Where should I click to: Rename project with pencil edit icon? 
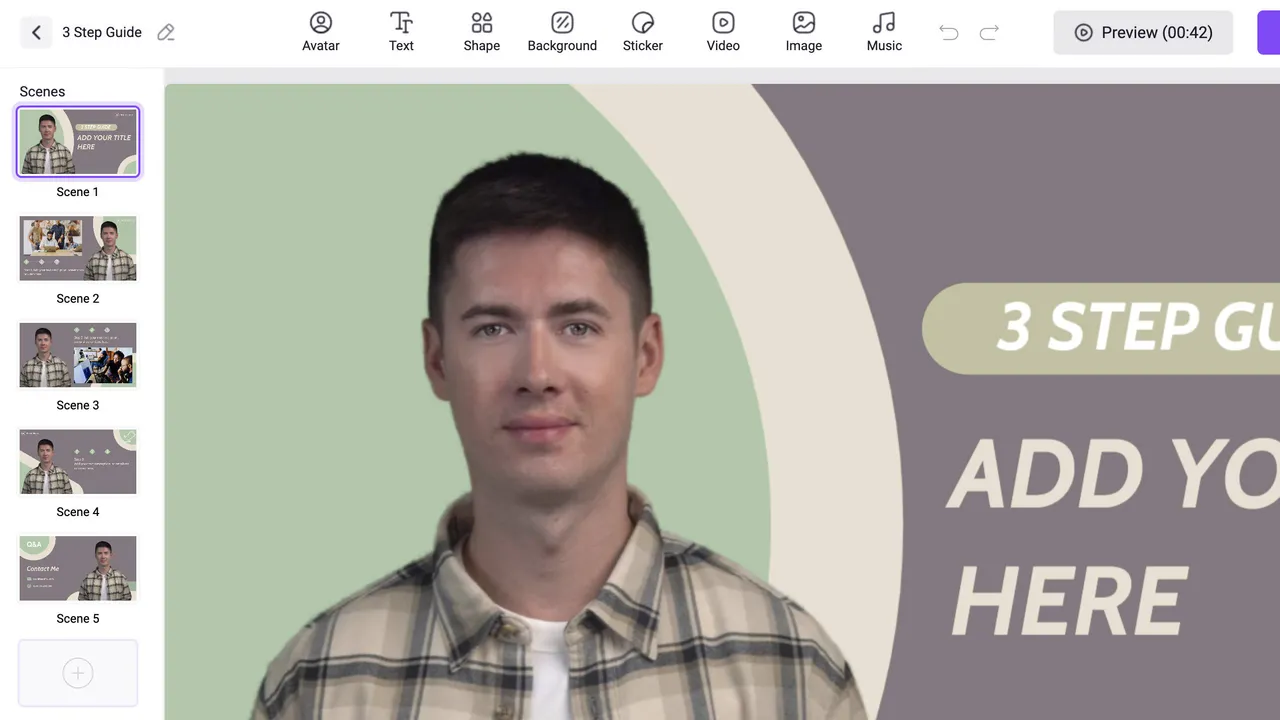click(x=166, y=32)
